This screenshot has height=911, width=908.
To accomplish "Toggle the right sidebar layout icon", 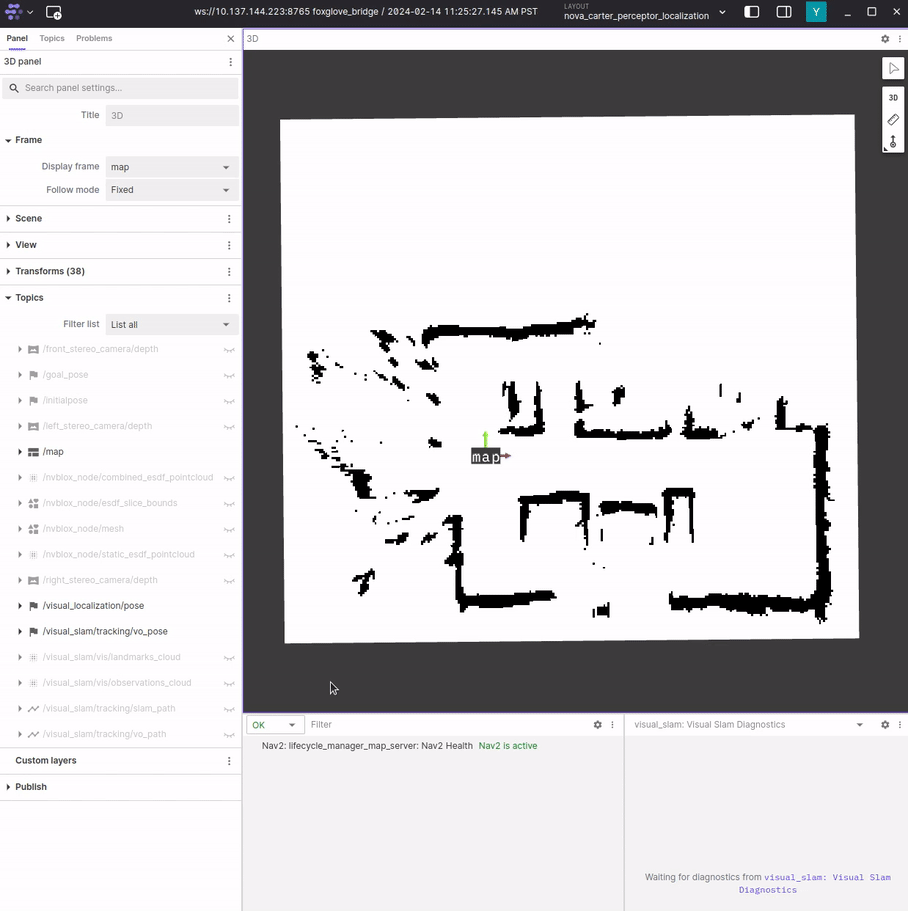I will tap(784, 12).
